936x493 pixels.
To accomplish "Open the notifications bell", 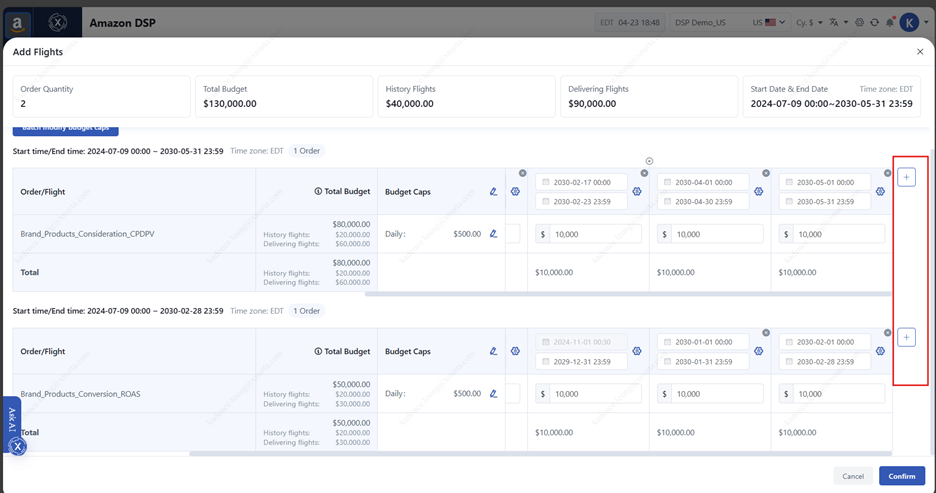I will 890,22.
